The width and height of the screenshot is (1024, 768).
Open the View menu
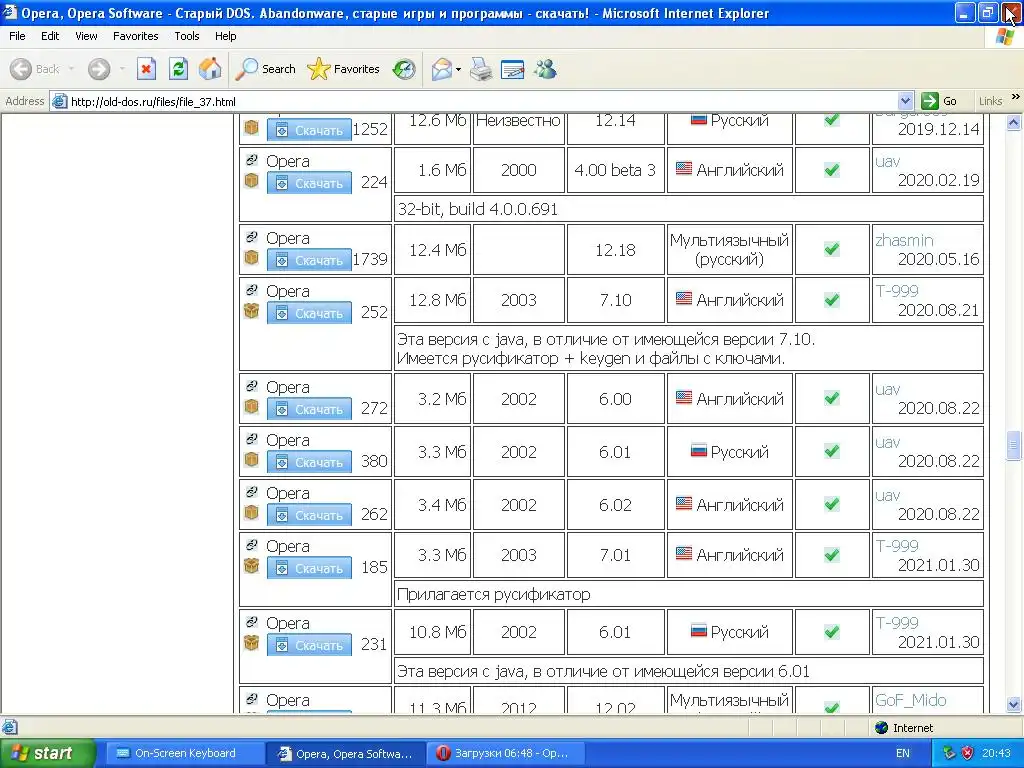click(86, 36)
